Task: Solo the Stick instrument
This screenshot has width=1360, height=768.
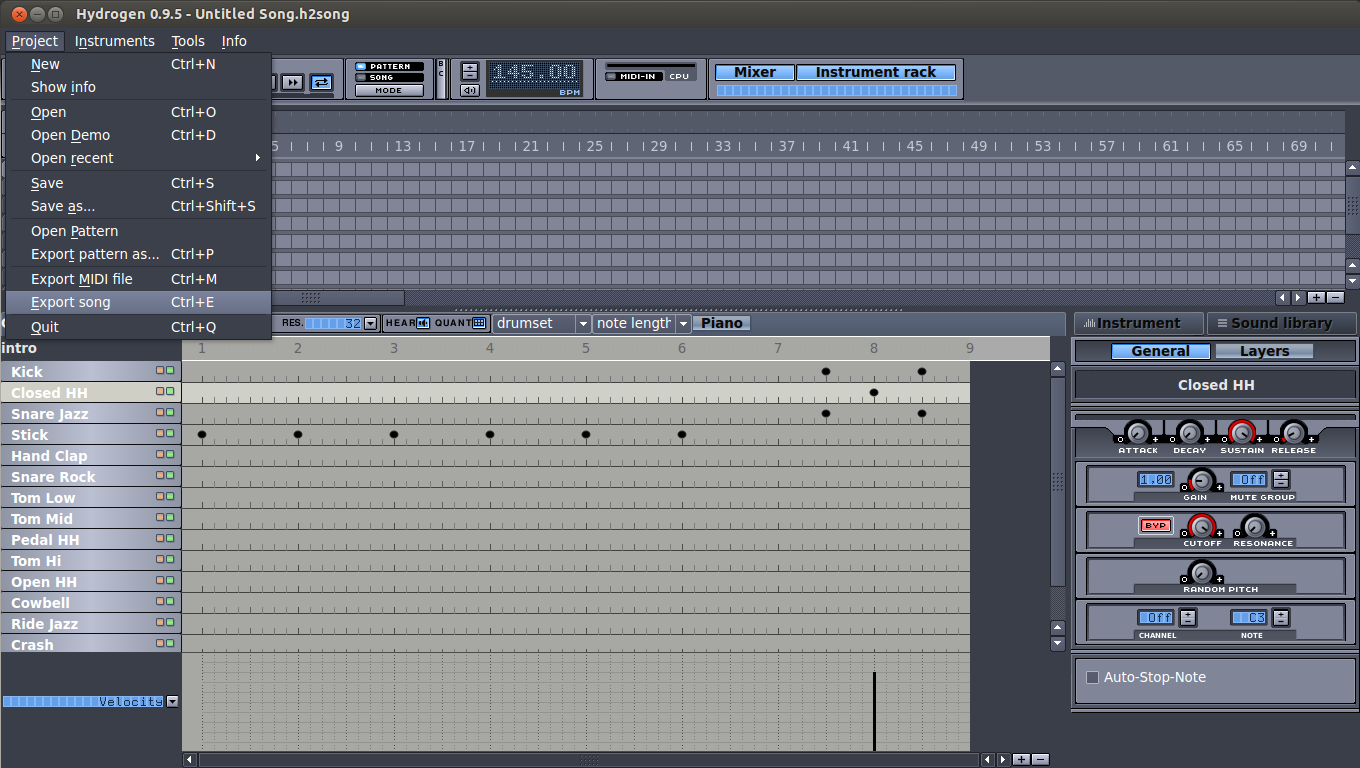Action: [170, 433]
